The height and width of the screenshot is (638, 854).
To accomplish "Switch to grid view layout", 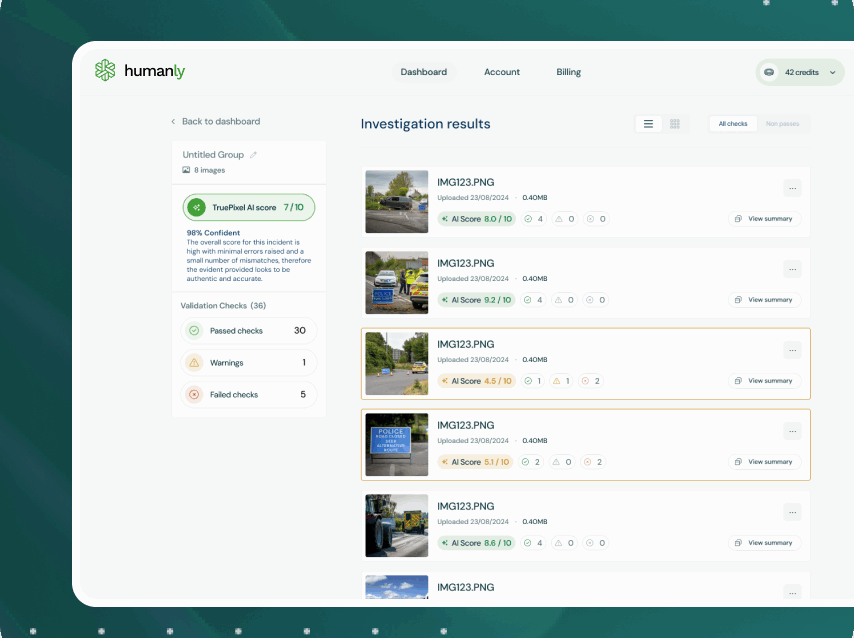I will (x=675, y=124).
